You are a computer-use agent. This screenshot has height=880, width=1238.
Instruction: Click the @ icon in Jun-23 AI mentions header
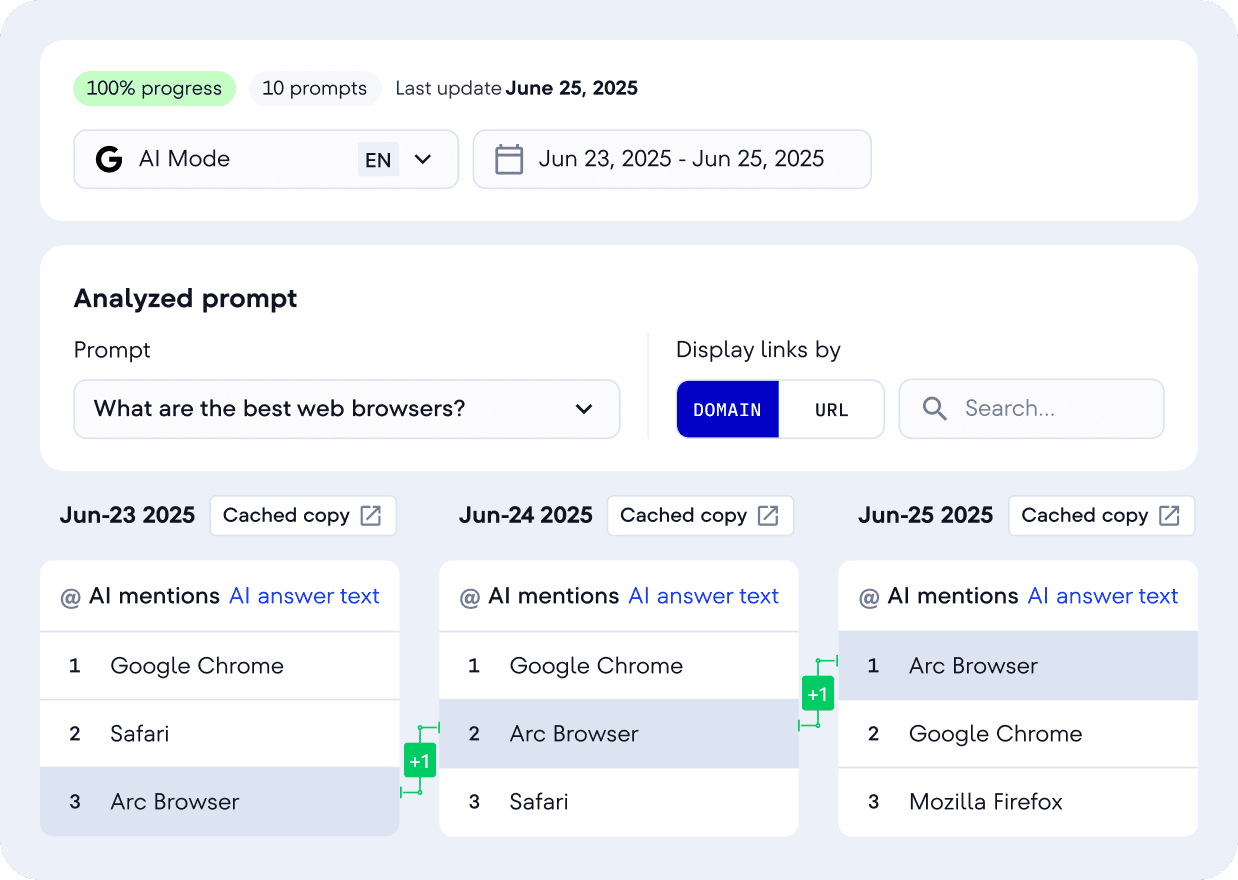tap(70, 597)
